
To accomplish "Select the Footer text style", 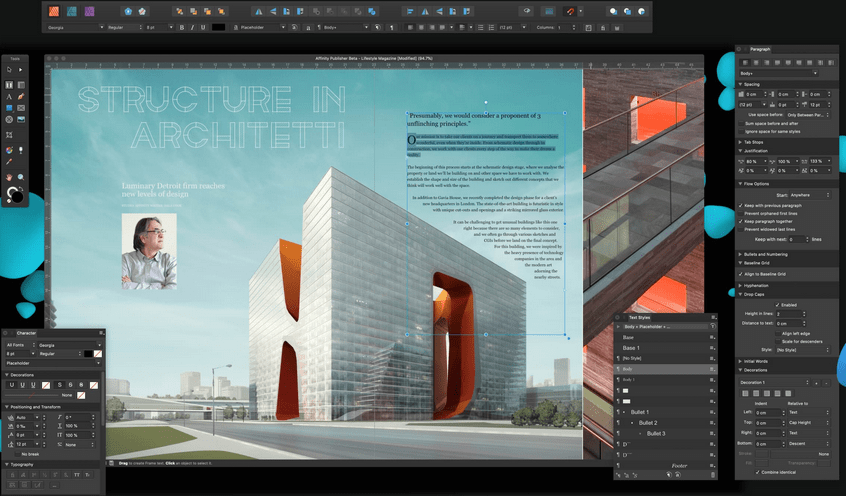I will (x=666, y=465).
